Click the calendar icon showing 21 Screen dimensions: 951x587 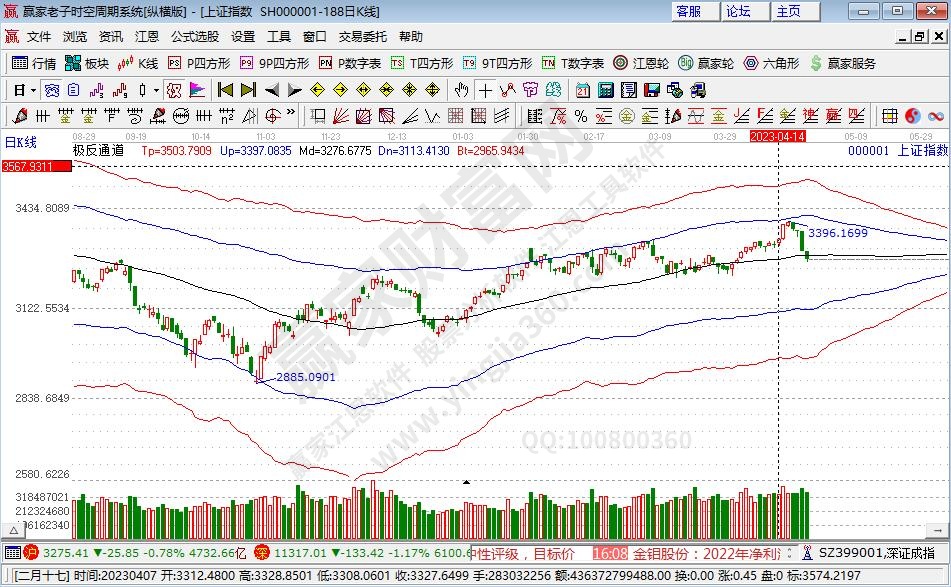(x=583, y=89)
